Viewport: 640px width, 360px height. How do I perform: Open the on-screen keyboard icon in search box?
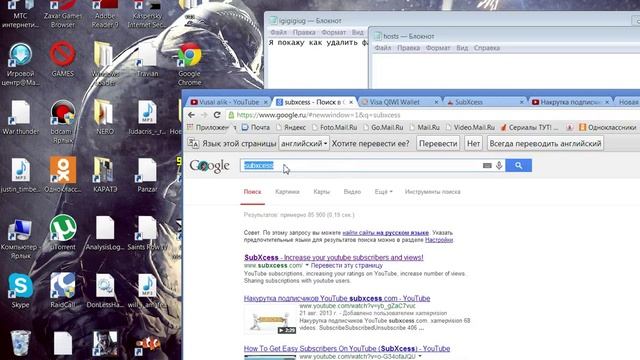[487, 165]
